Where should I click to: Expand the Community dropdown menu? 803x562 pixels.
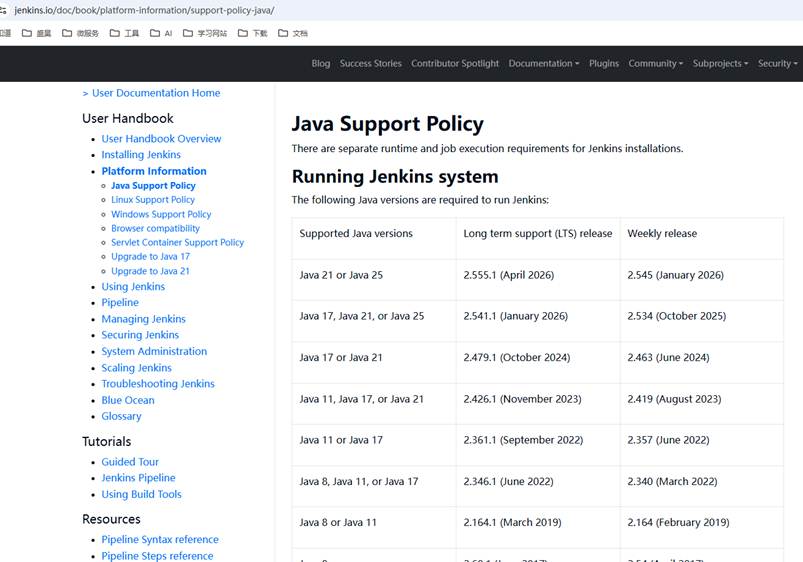coord(656,64)
